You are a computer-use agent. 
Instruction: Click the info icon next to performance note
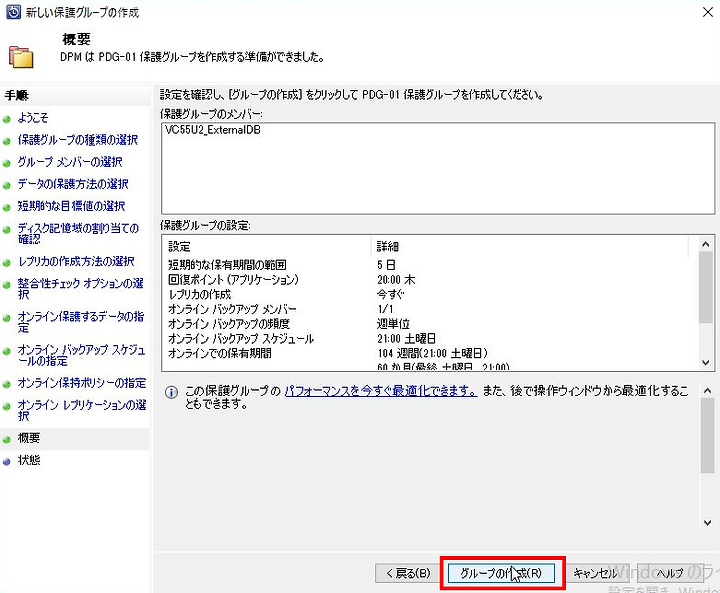coord(171,392)
